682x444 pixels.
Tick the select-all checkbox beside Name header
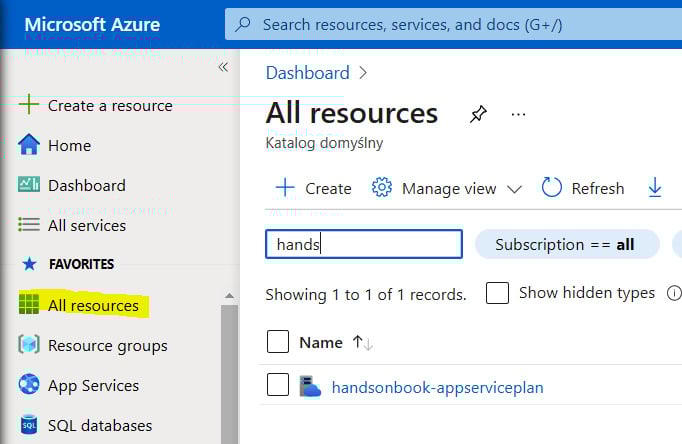(278, 341)
